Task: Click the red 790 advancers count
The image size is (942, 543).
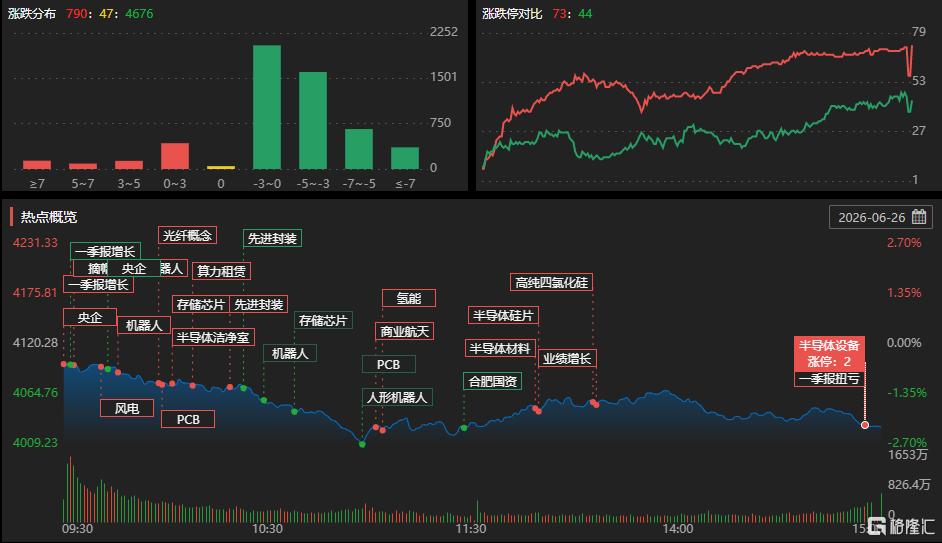Action: (x=76, y=13)
